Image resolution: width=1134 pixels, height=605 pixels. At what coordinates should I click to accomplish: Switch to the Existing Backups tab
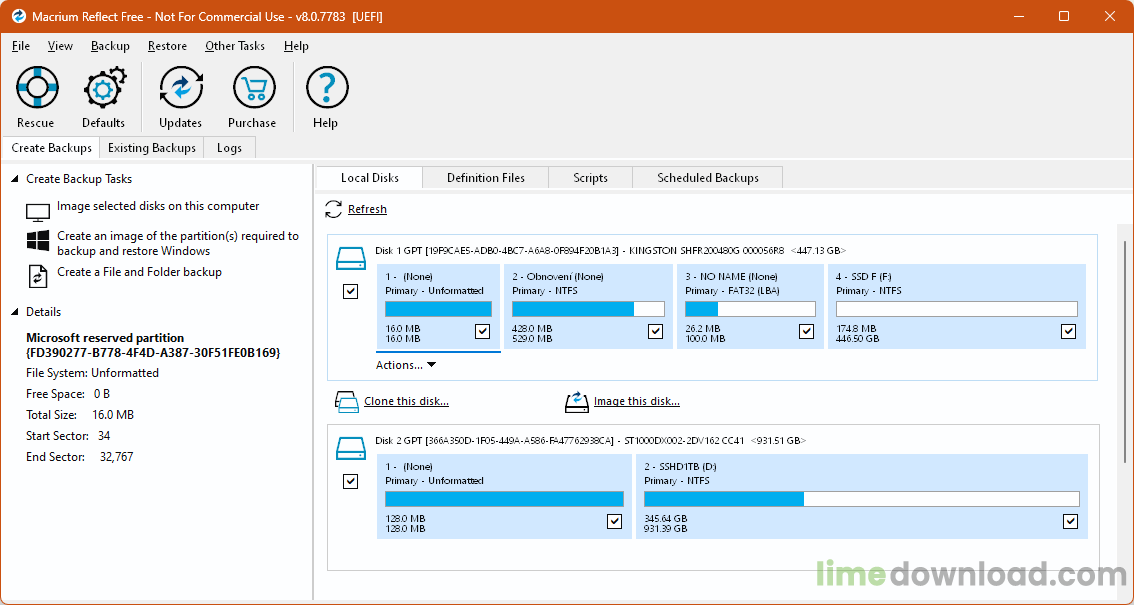click(152, 148)
